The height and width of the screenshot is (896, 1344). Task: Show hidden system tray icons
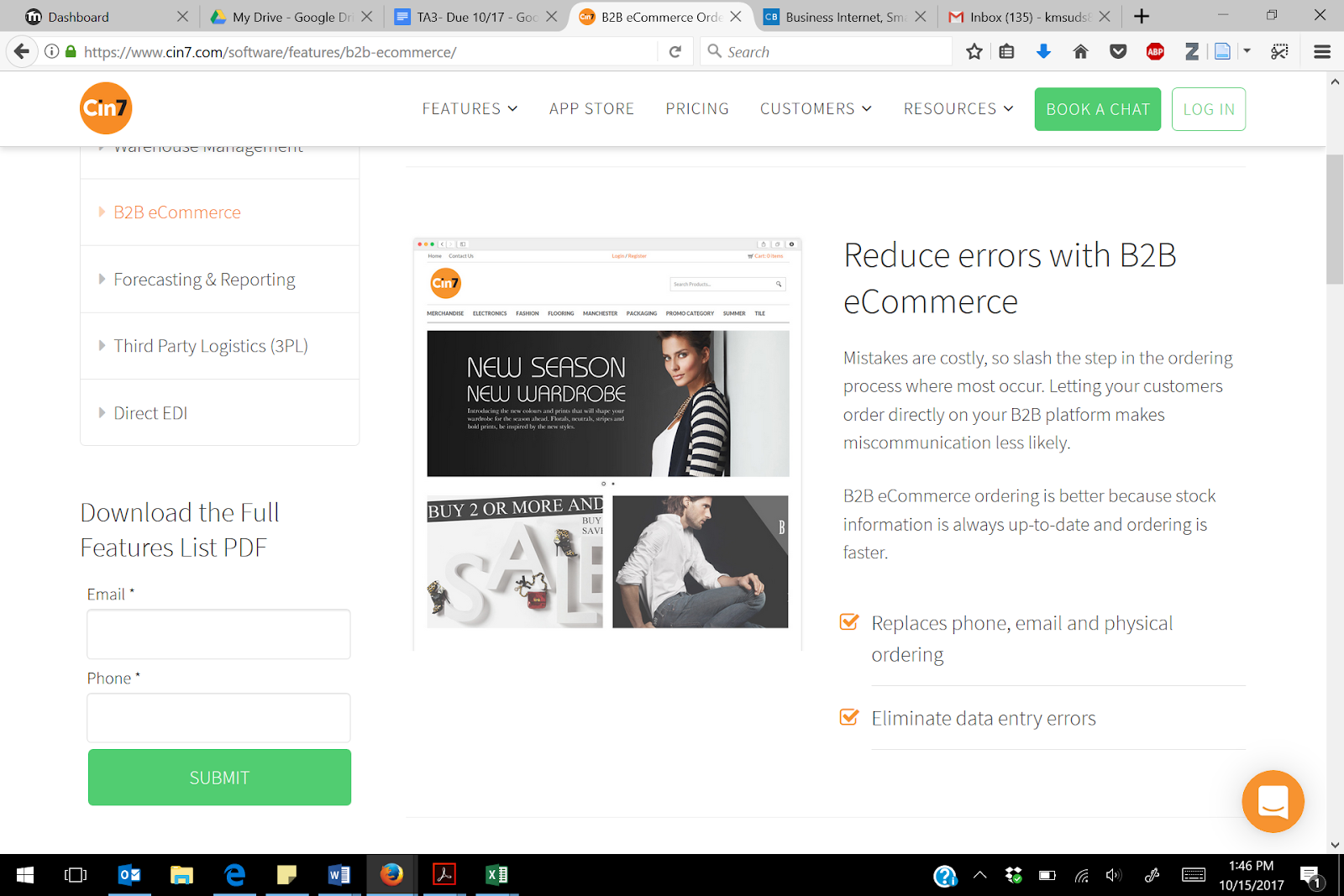point(979,875)
